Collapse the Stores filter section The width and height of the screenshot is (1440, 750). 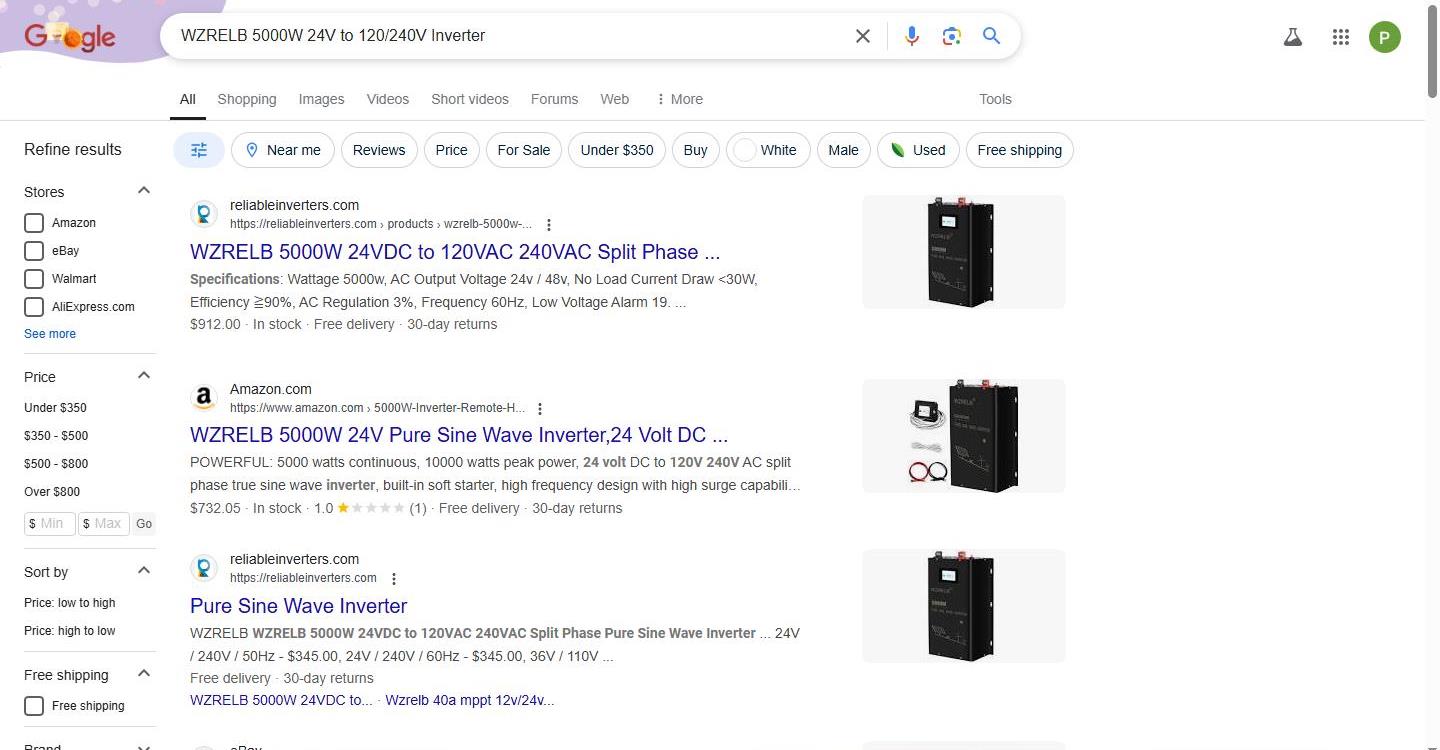pos(144,191)
